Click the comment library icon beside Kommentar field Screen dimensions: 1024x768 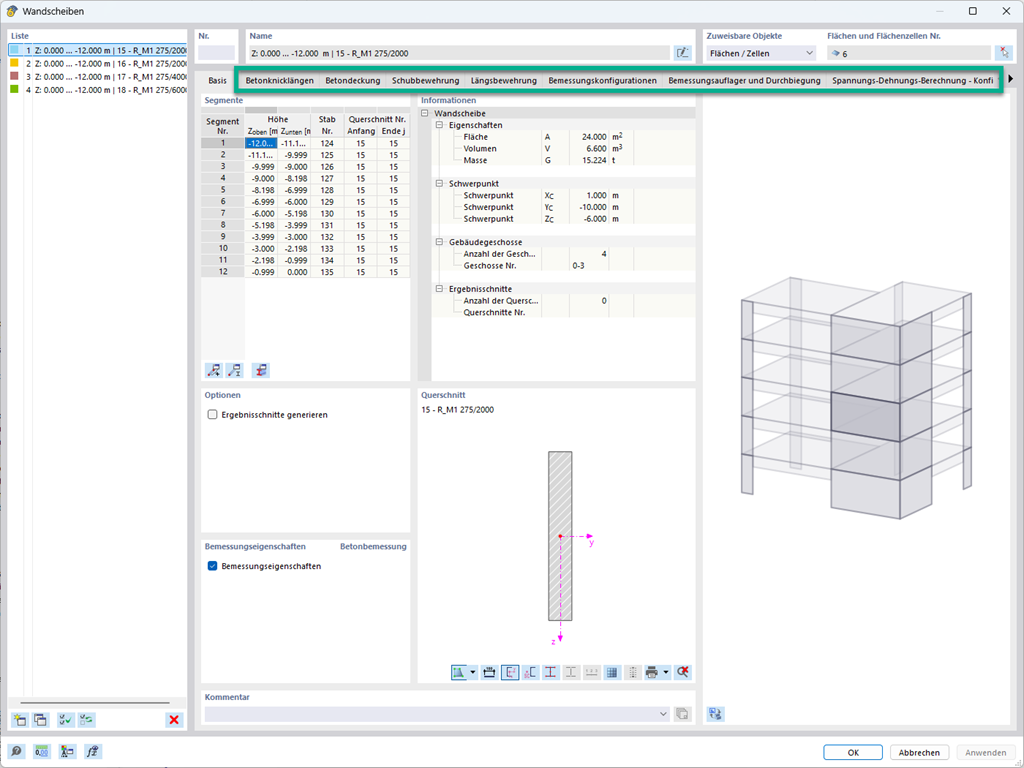[682, 714]
